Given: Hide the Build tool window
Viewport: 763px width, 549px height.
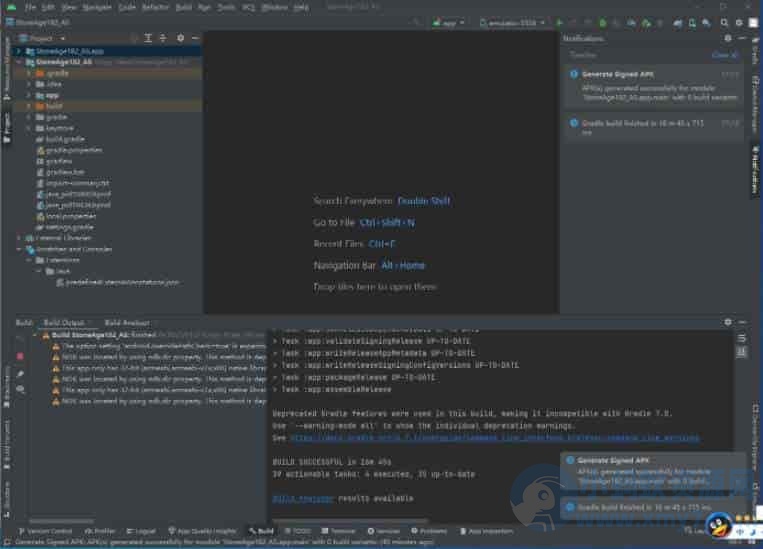Looking at the screenshot, I should coord(742,322).
